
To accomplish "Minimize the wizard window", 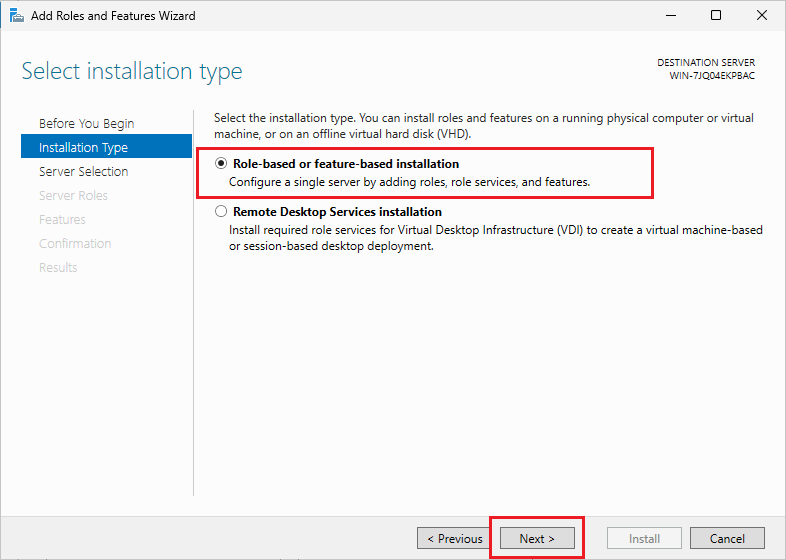I will (670, 15).
